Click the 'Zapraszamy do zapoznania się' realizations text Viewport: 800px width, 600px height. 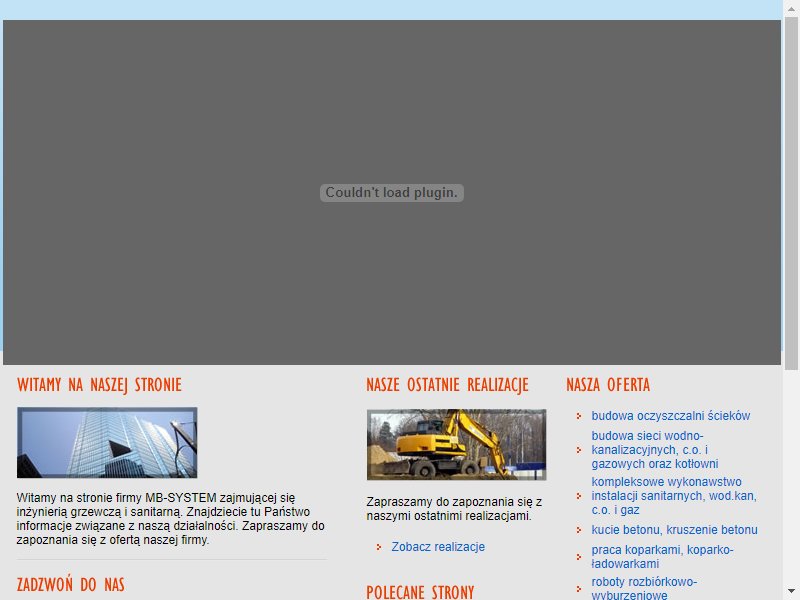click(x=454, y=509)
